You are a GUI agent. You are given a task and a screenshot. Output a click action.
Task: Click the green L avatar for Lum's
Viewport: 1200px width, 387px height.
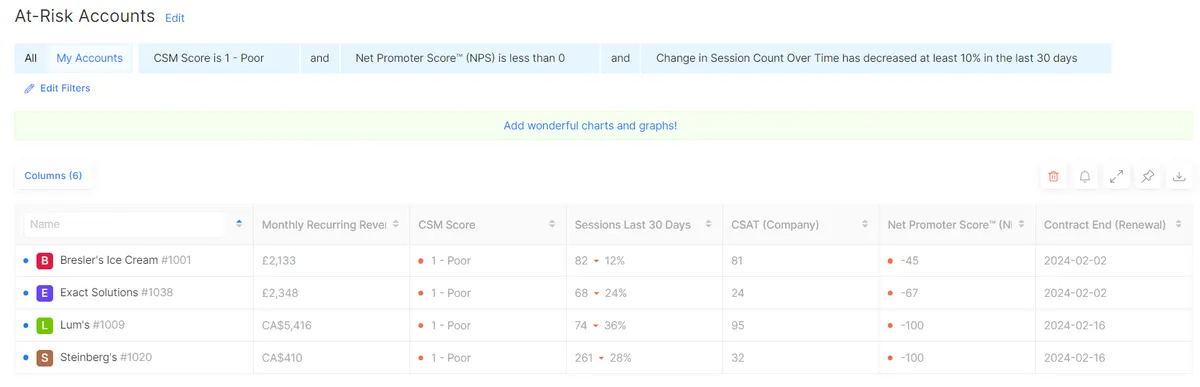(44, 325)
